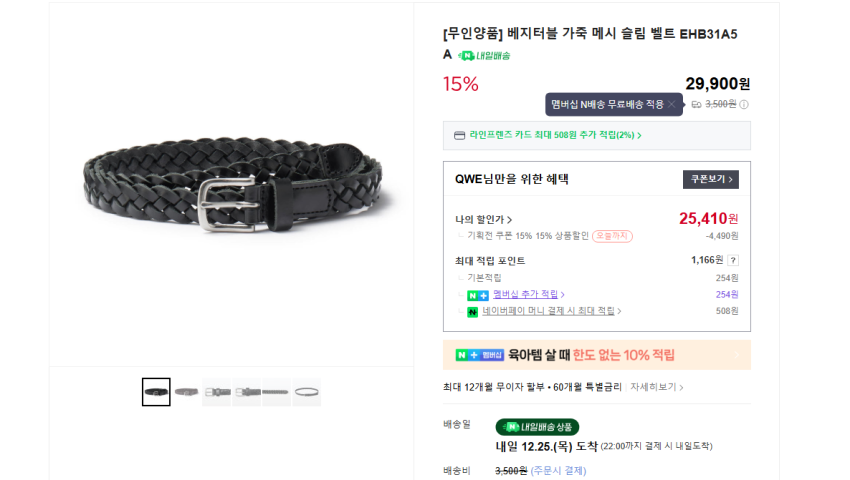Select the second belt thumbnail
This screenshot has height=480, width=850.
tap(186, 392)
